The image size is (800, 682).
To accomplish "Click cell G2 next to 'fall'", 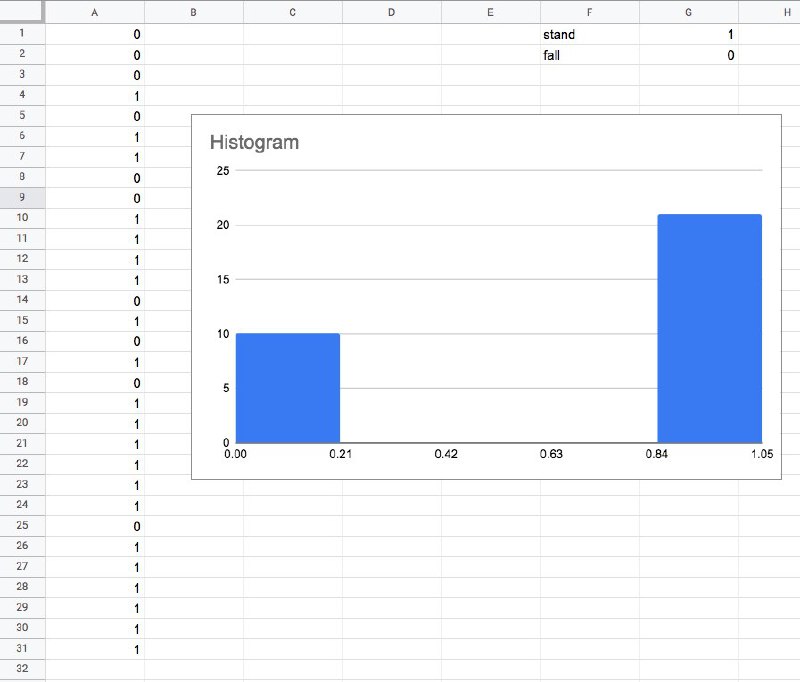I will [688, 55].
